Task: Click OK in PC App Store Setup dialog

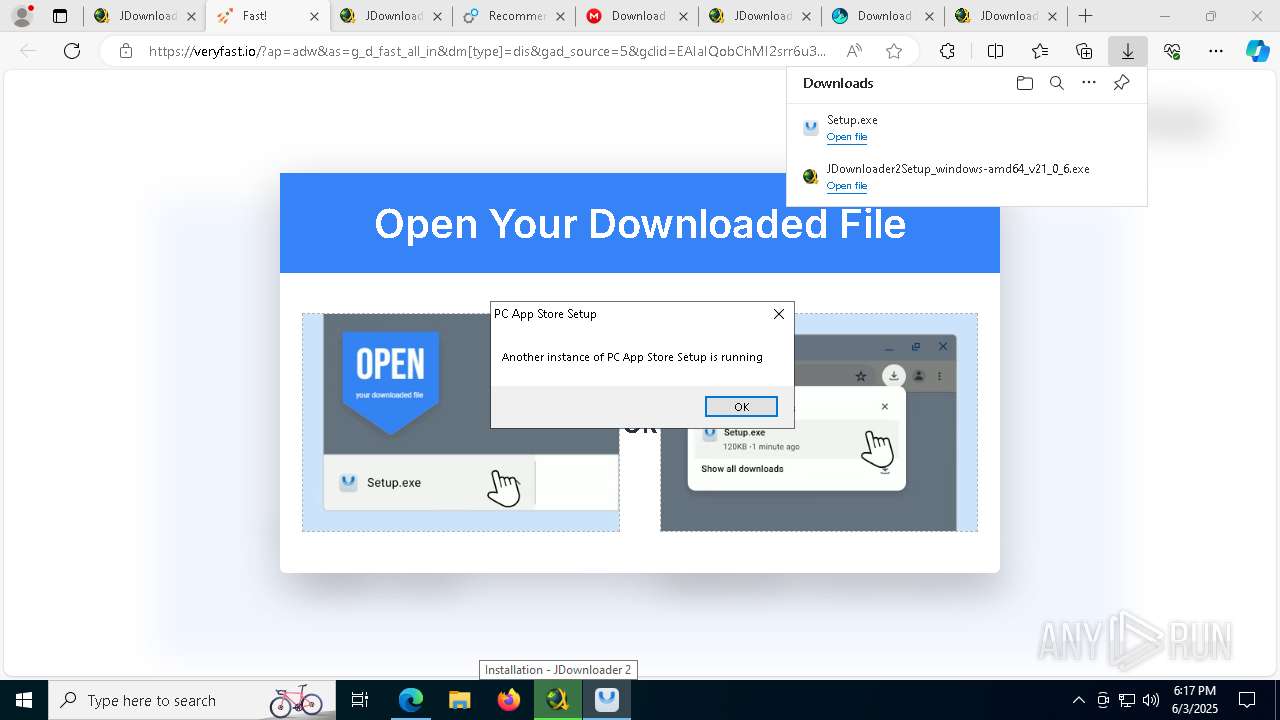Action: (x=741, y=406)
